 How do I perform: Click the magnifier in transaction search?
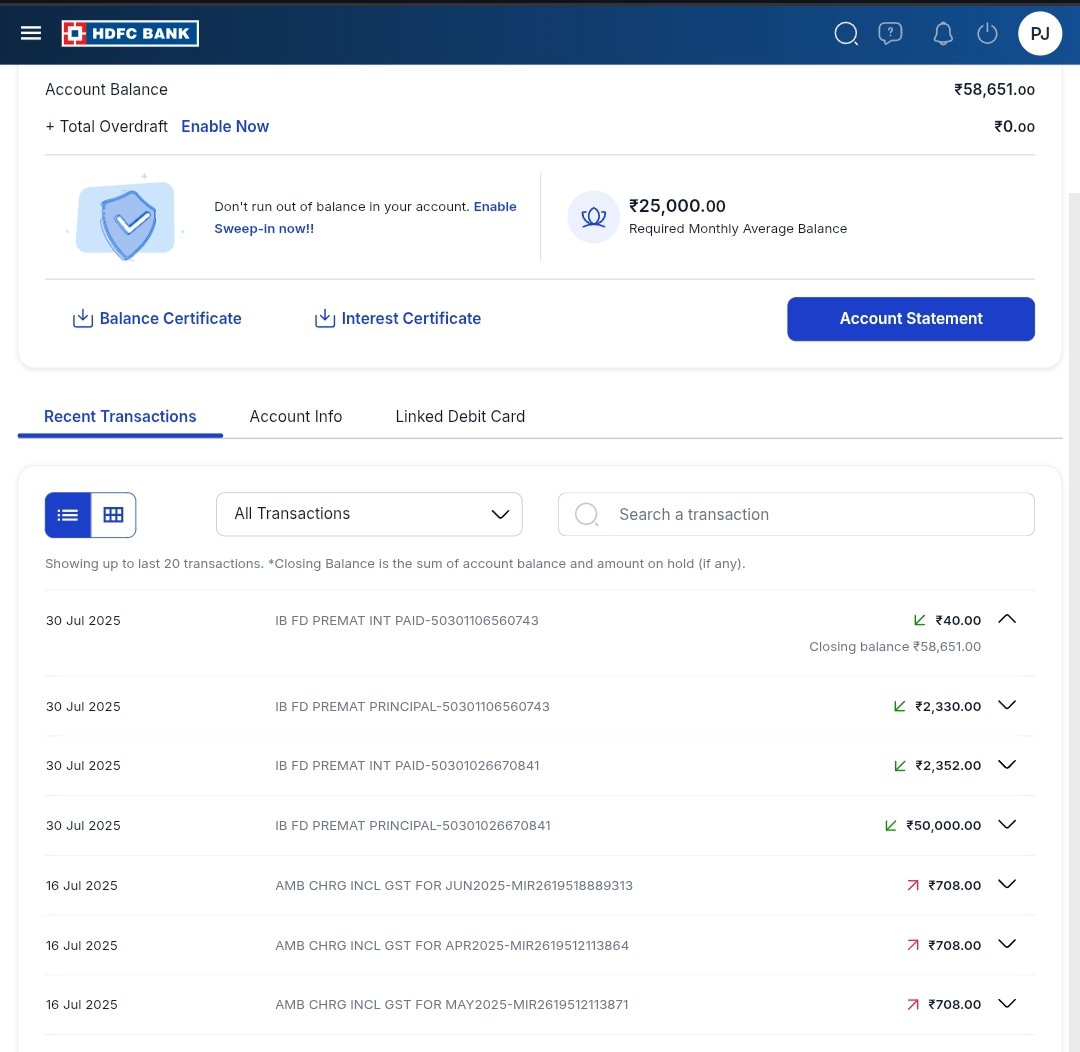click(x=586, y=514)
